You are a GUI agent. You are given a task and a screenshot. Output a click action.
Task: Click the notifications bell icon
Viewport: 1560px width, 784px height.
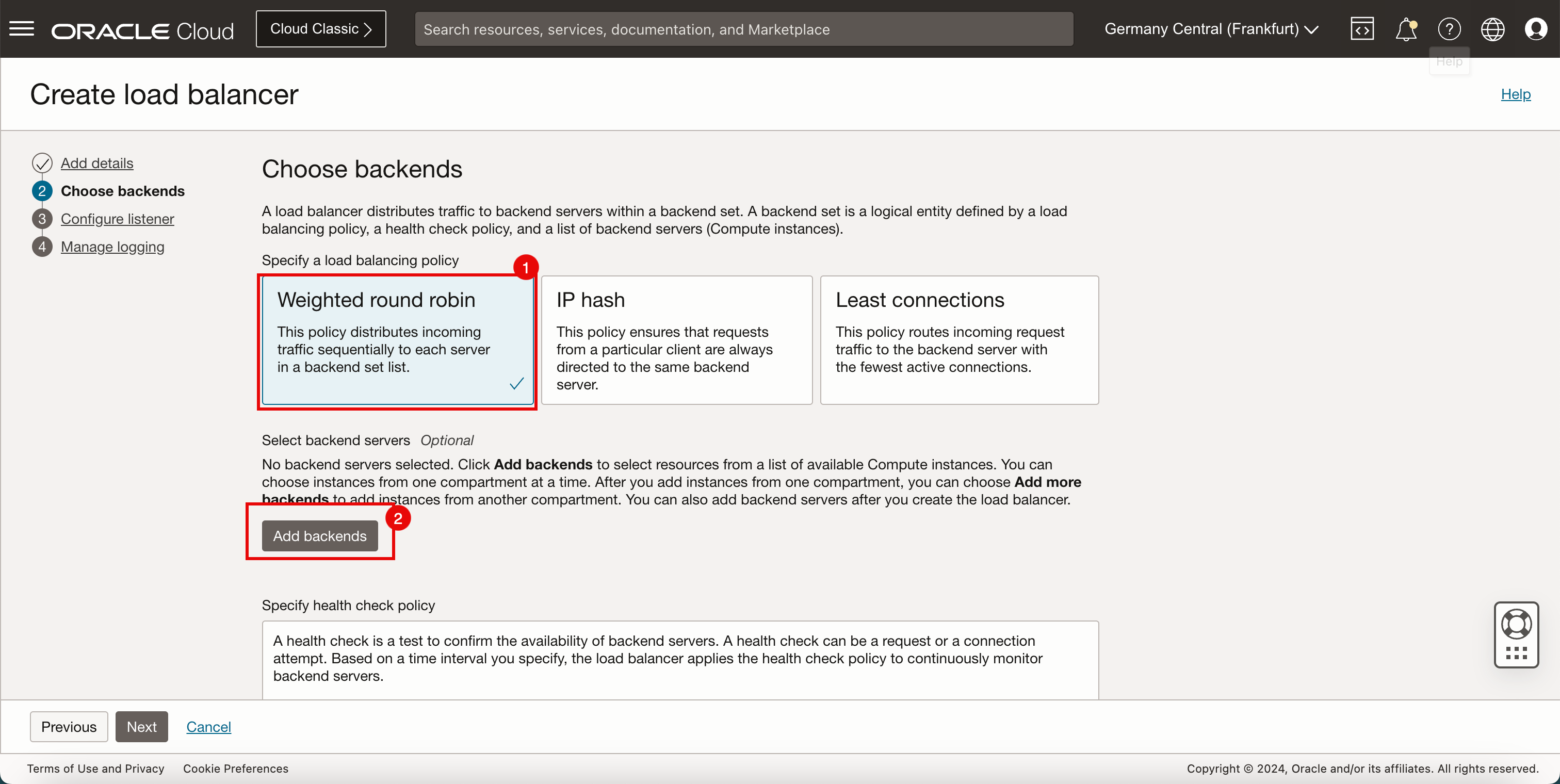(1407, 29)
